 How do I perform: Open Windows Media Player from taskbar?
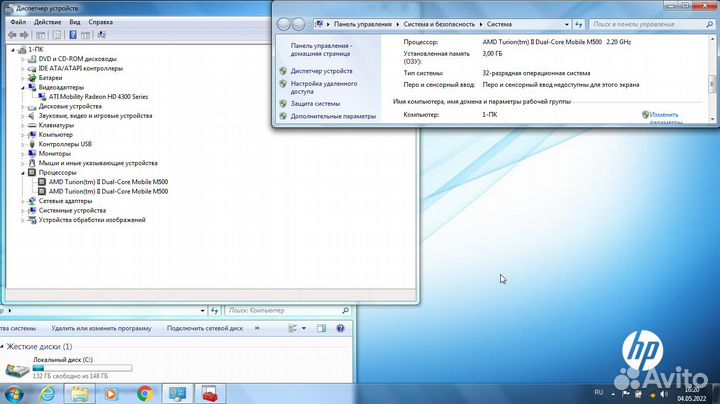pos(112,394)
